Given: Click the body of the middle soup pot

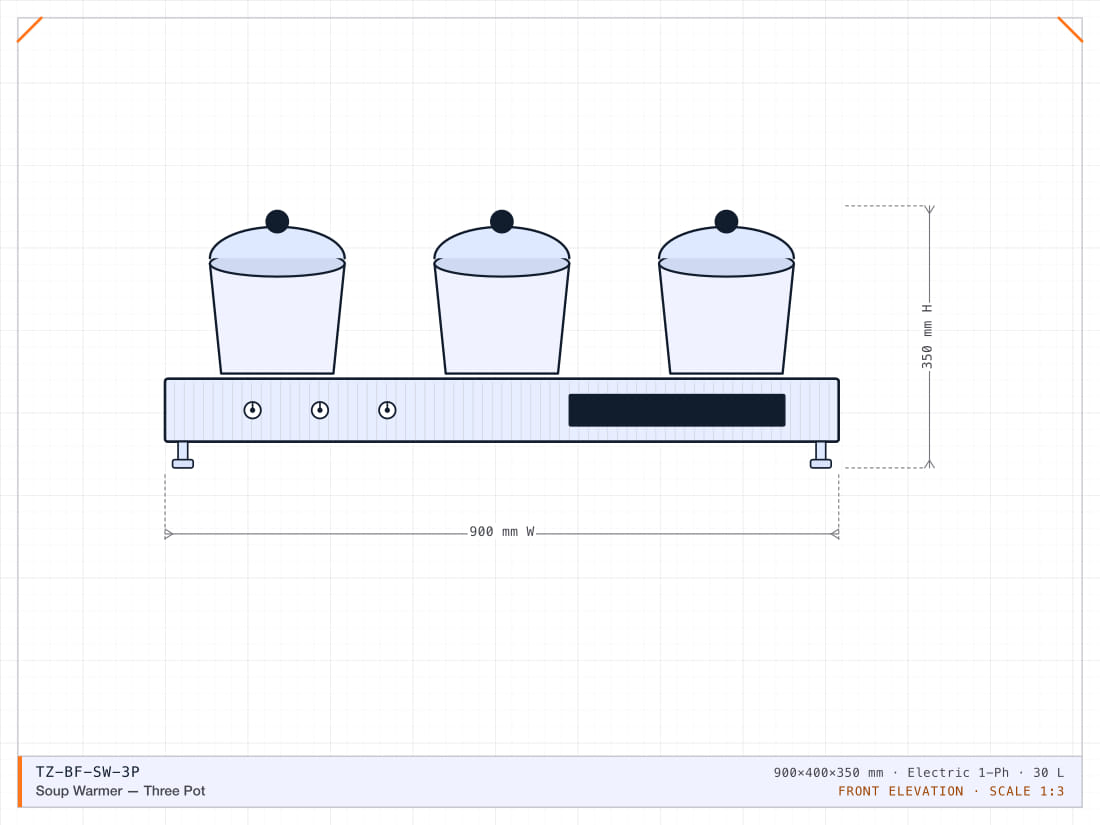Looking at the screenshot, I should pos(502,319).
